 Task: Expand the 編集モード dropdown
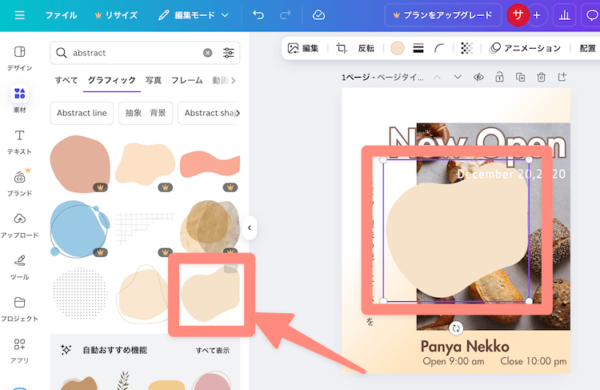(x=193, y=15)
